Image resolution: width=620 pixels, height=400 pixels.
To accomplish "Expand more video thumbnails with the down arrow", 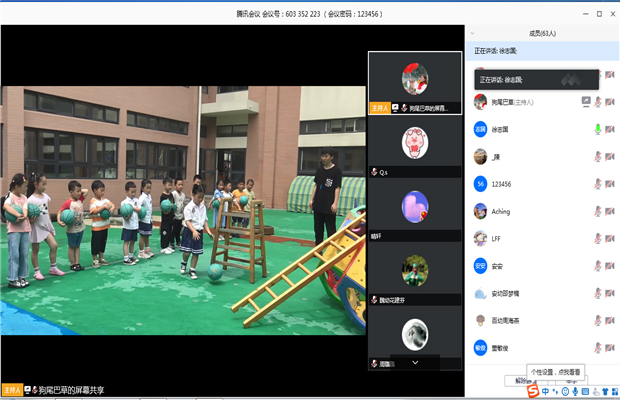I will point(415,361).
